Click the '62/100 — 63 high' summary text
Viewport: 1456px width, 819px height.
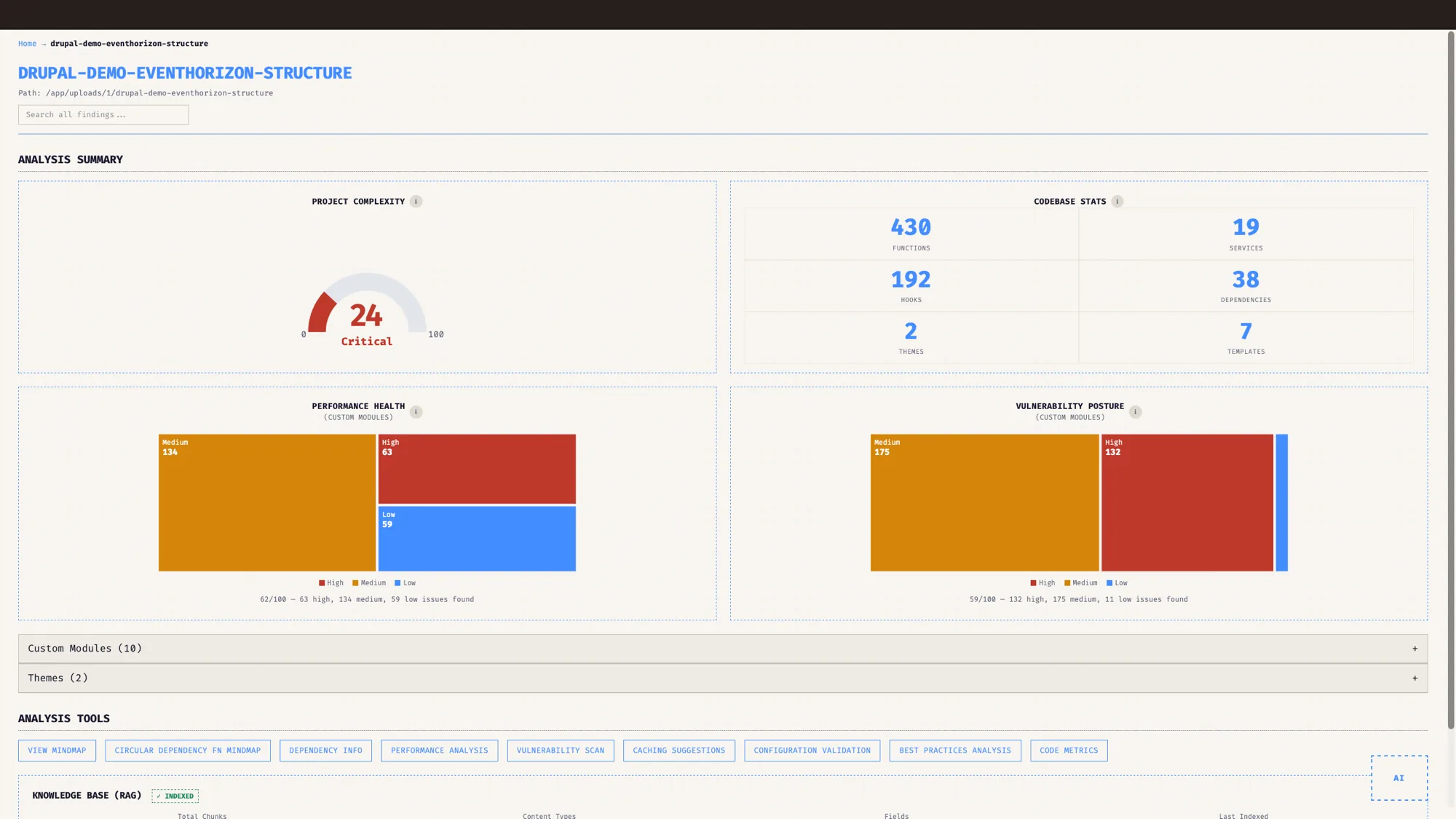367,600
